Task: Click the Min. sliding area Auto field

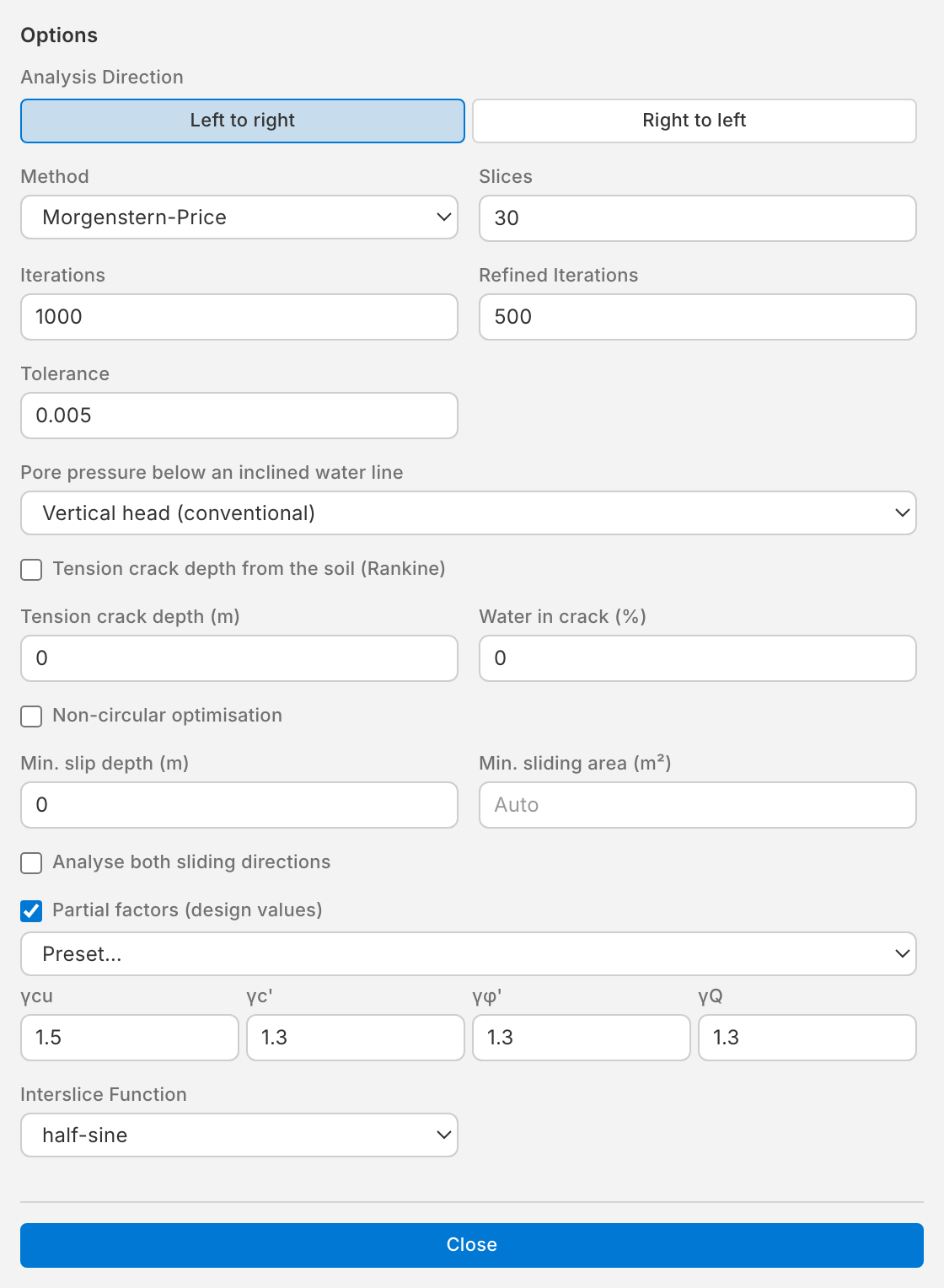Action: [x=698, y=805]
